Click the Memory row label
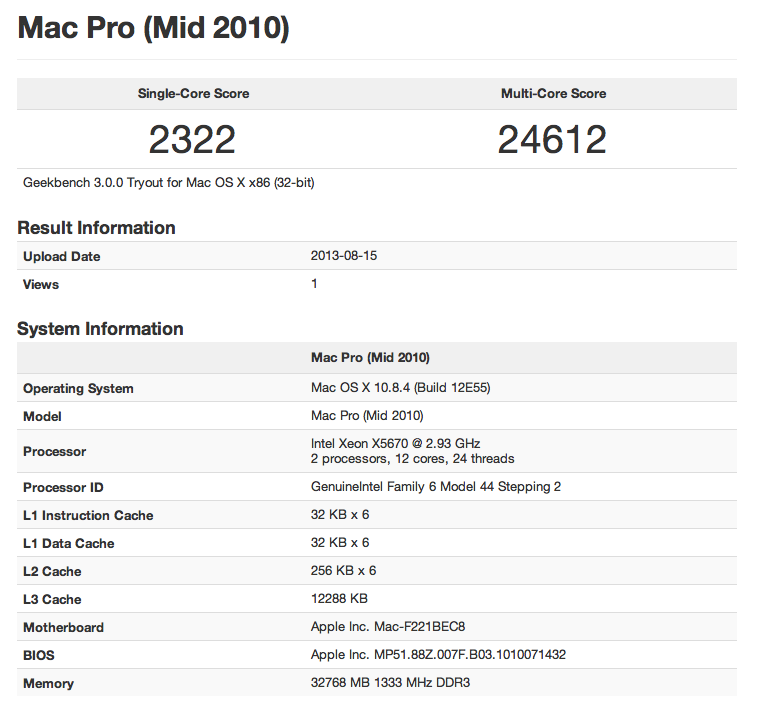The width and height of the screenshot is (757, 717). coord(48,684)
